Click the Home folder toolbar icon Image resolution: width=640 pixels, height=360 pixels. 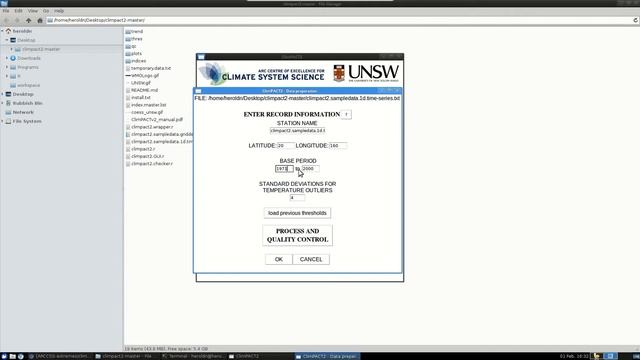click(40, 20)
